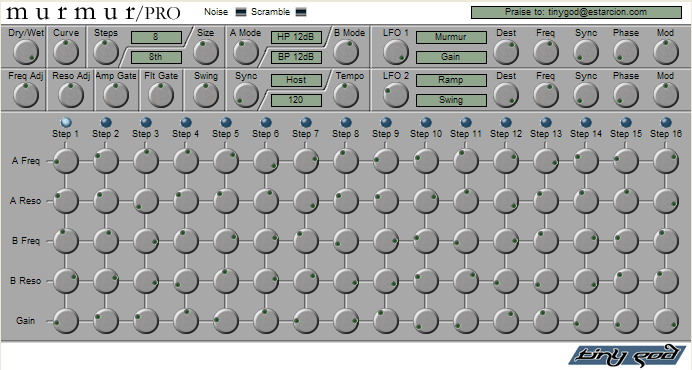Click the B Reso knob for Step 6
Image resolution: width=692 pixels, height=370 pixels.
pos(266,281)
